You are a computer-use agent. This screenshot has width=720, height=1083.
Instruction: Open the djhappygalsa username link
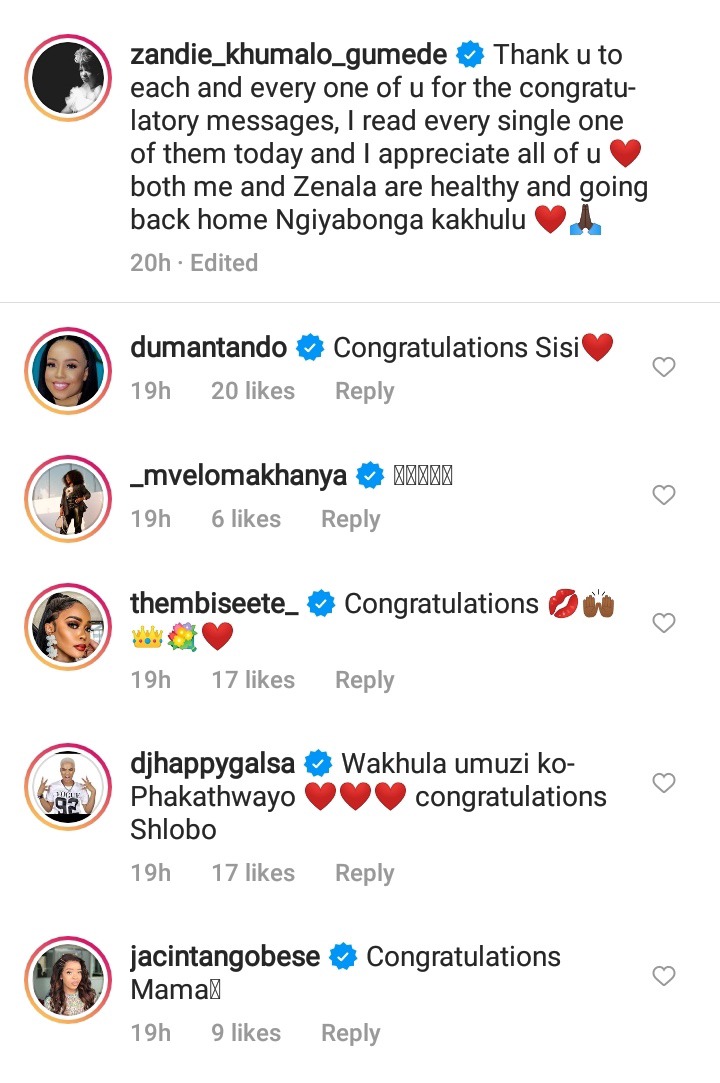pyautogui.click(x=213, y=763)
